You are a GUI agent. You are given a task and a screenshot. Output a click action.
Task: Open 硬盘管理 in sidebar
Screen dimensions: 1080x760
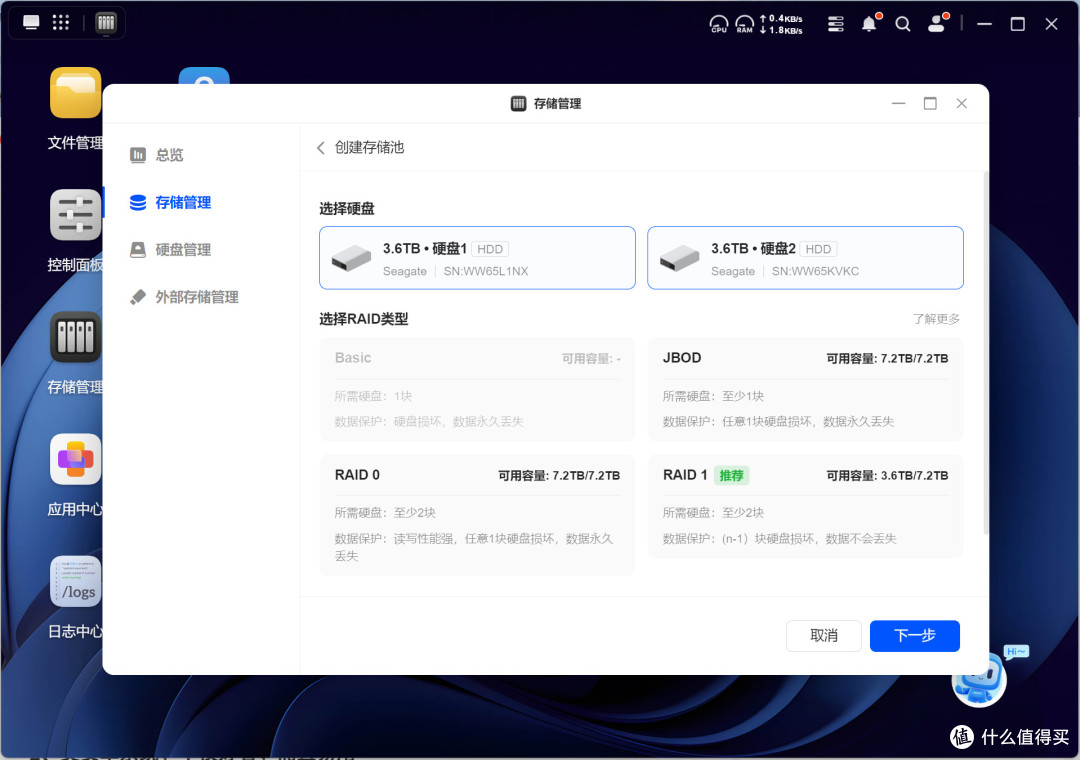tap(170, 249)
